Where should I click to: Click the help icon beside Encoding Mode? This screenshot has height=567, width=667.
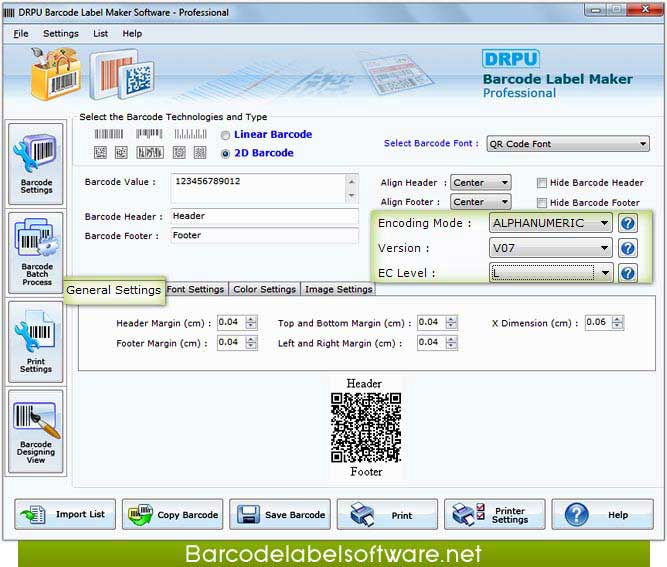(628, 223)
